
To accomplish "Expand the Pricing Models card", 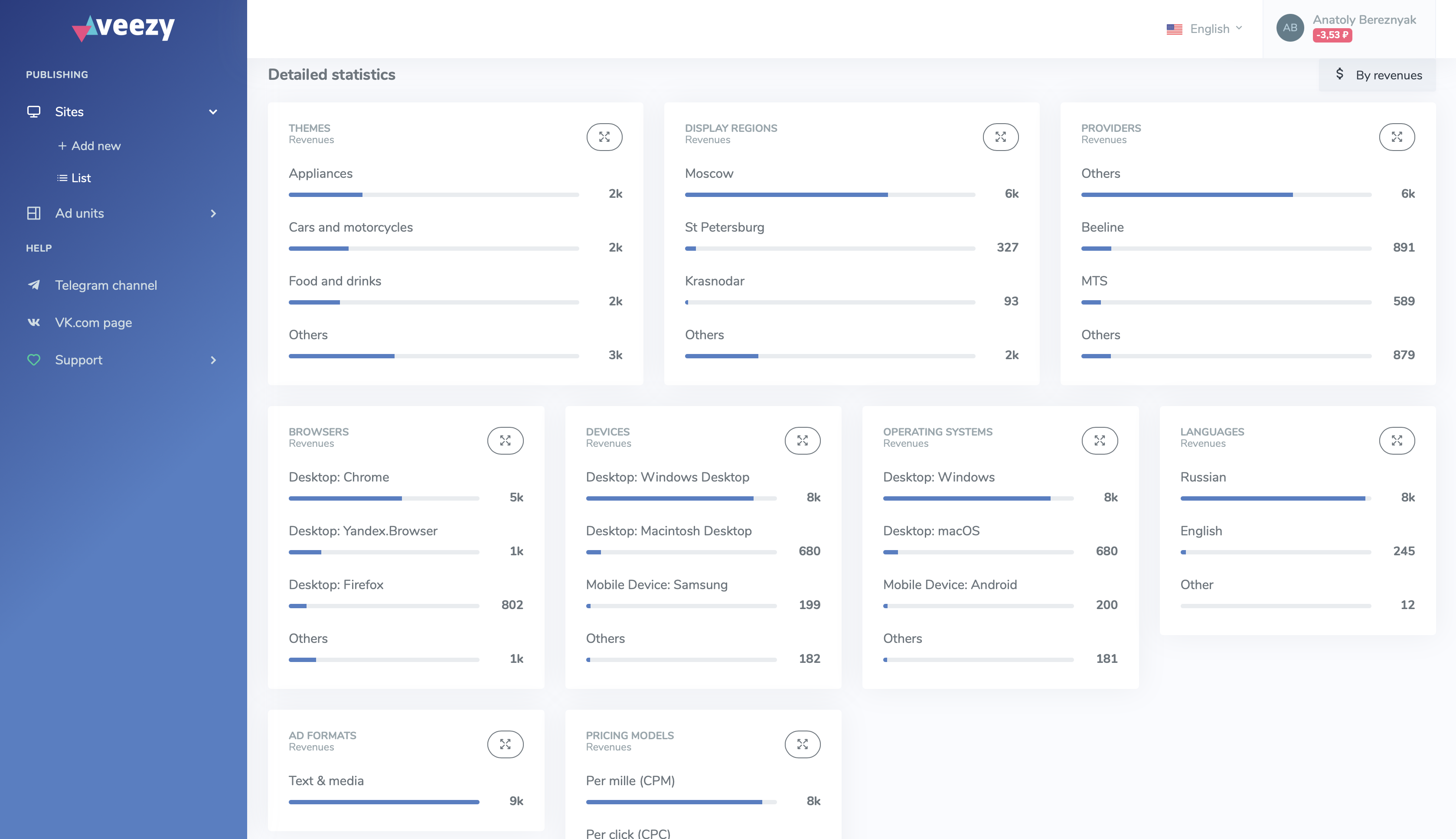I will point(802,744).
